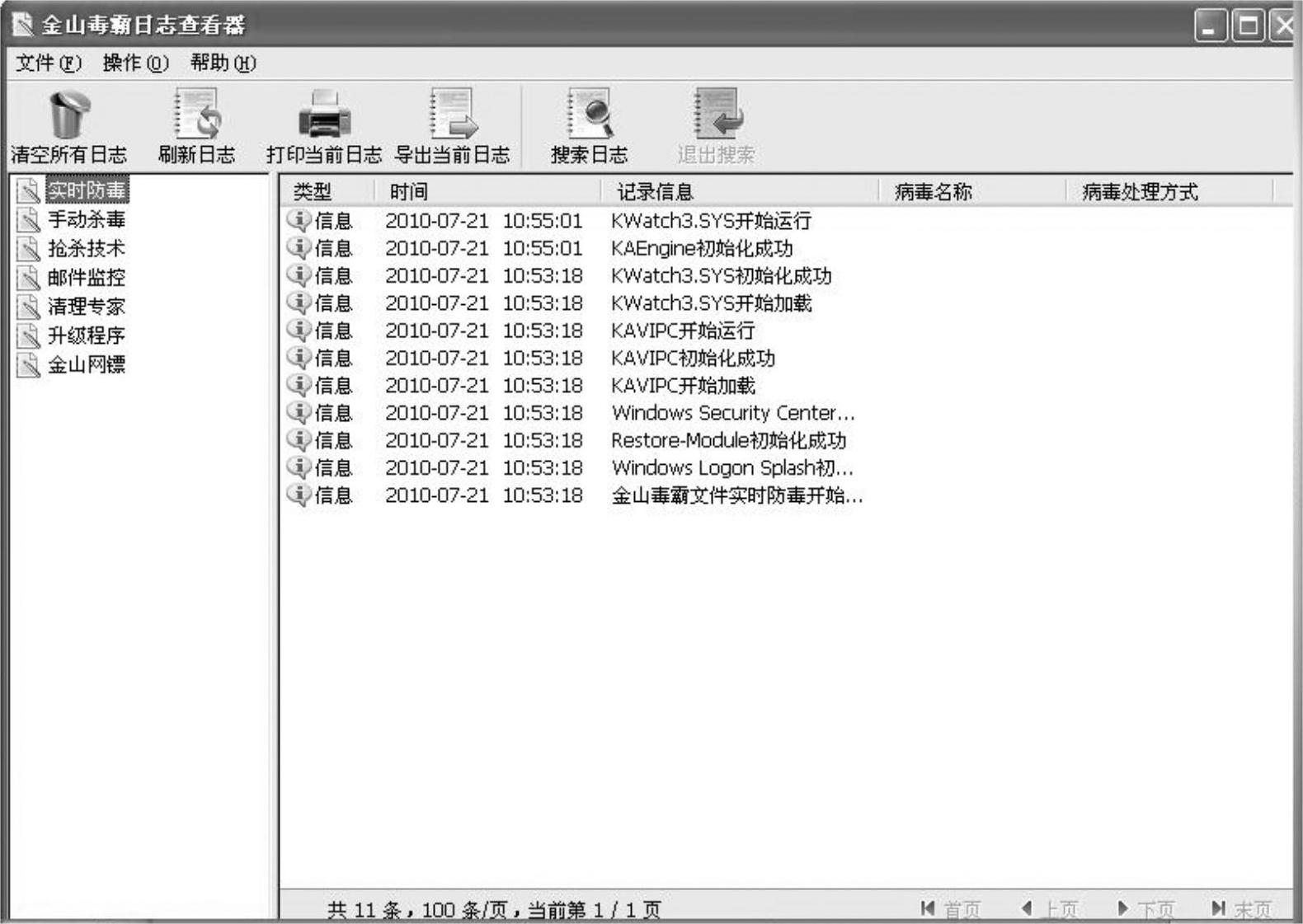Click the exit search icon
This screenshot has height=924, width=1303.
click(717, 115)
